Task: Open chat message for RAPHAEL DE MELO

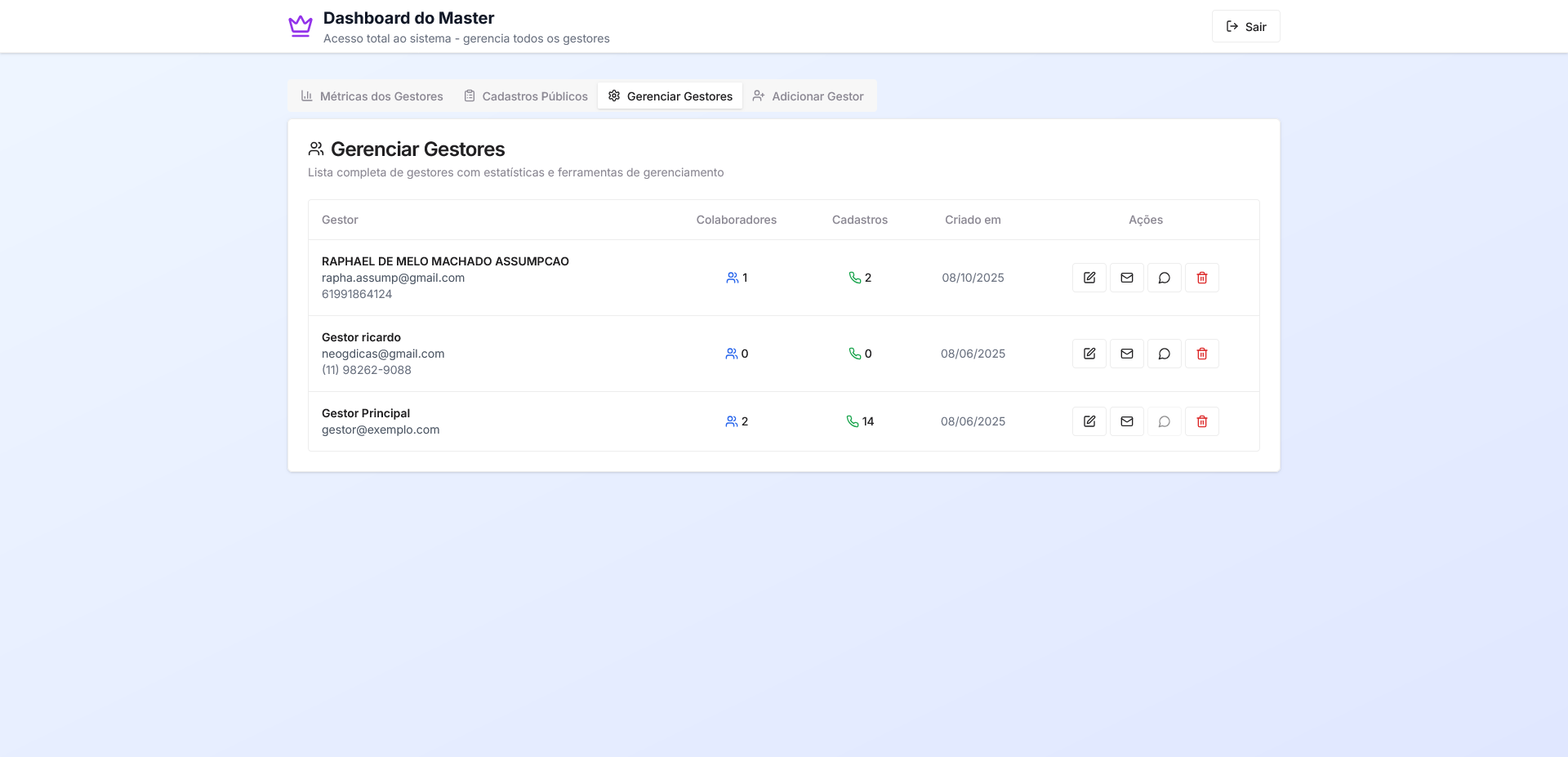Action: [x=1164, y=278]
